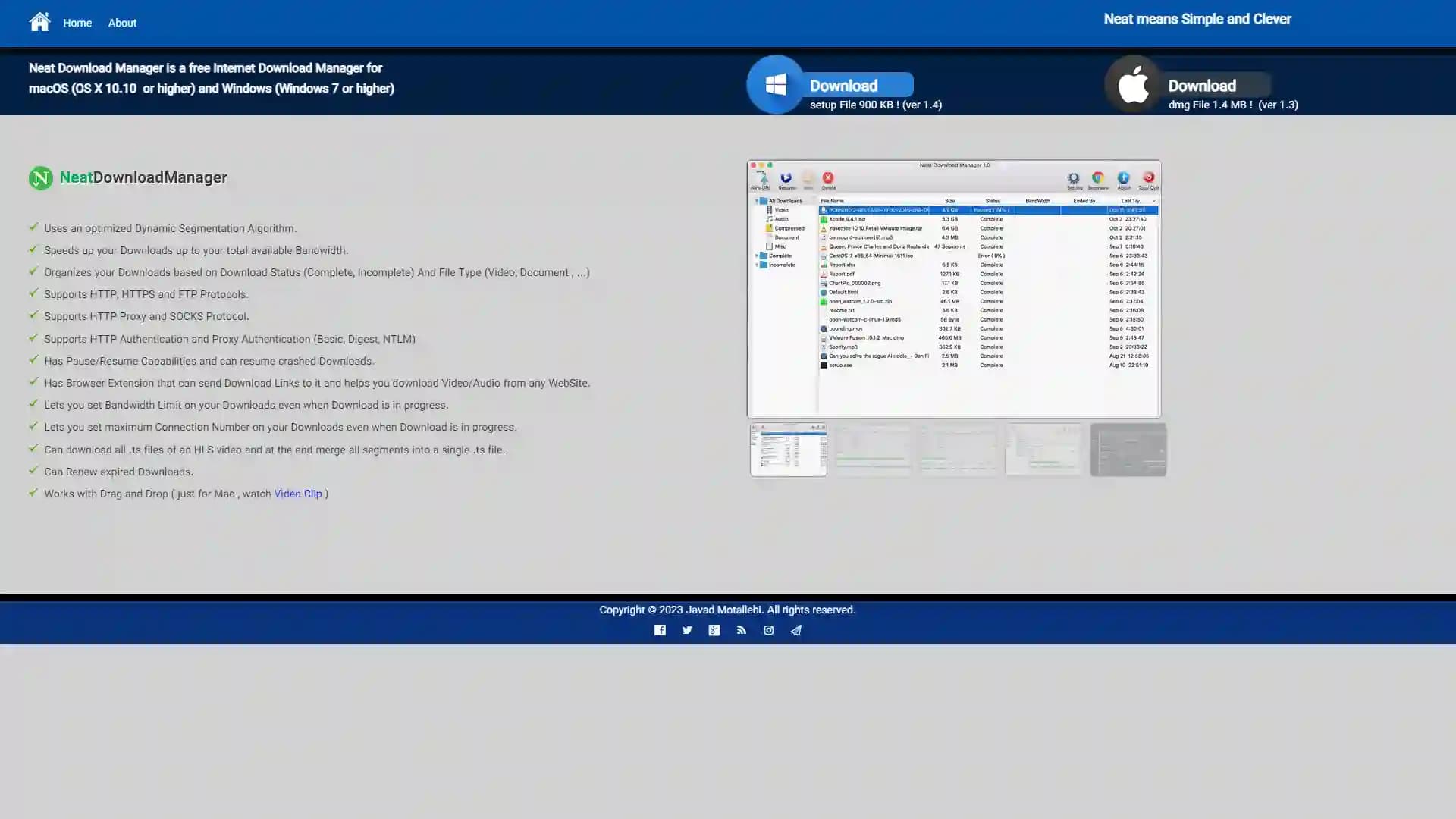Click the Windows Download button

click(843, 85)
